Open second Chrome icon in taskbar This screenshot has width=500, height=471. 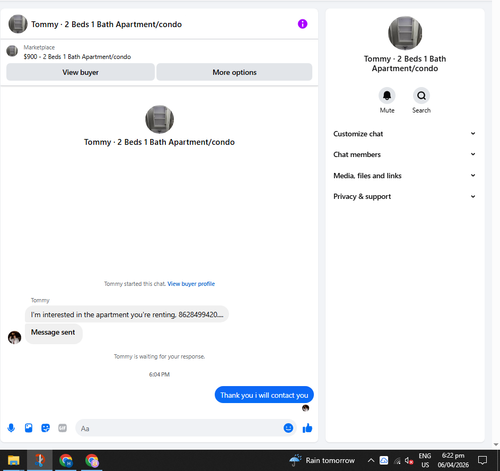click(x=92, y=460)
